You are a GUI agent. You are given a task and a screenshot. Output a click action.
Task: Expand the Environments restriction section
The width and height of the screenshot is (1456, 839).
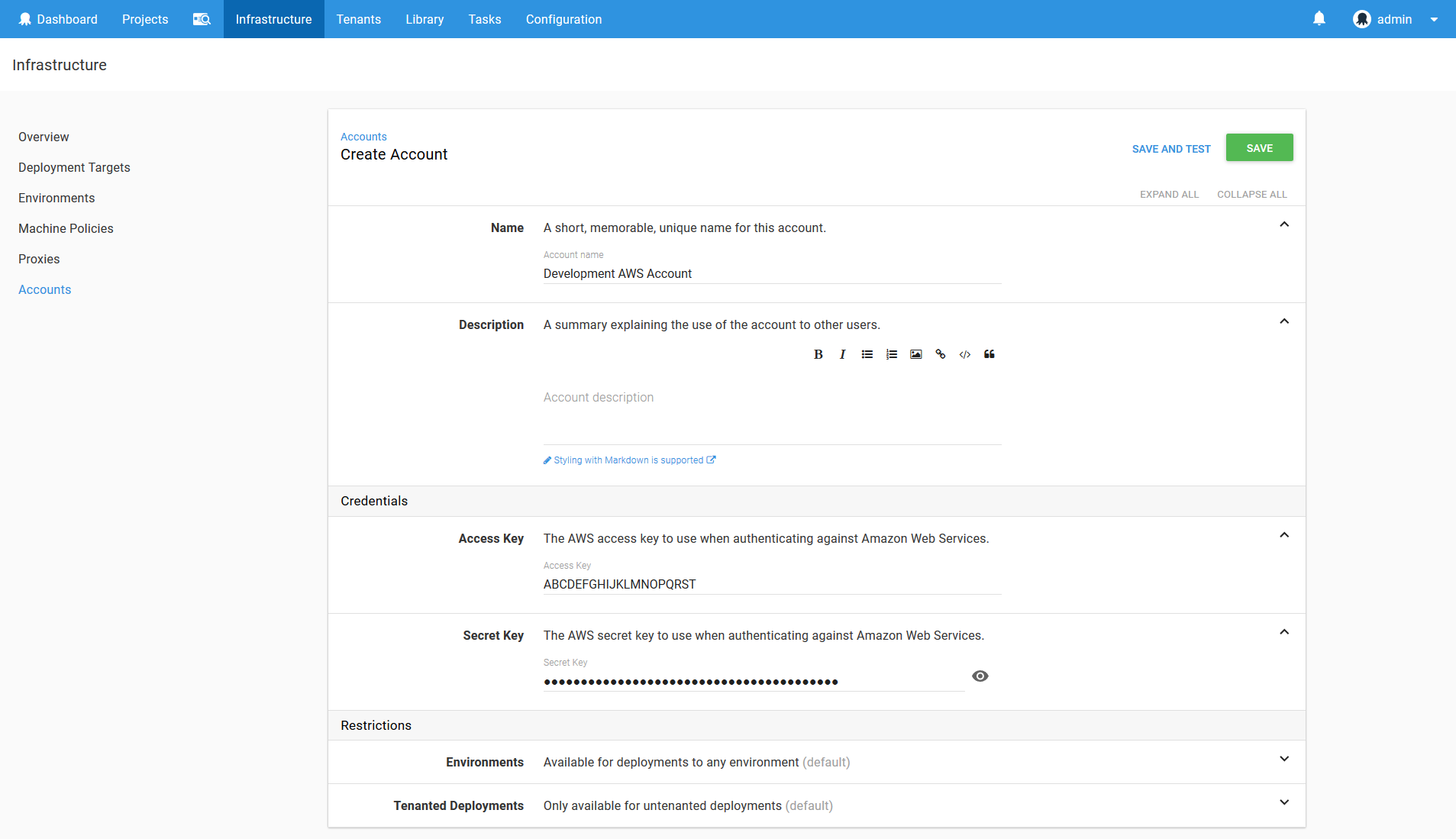(1283, 760)
